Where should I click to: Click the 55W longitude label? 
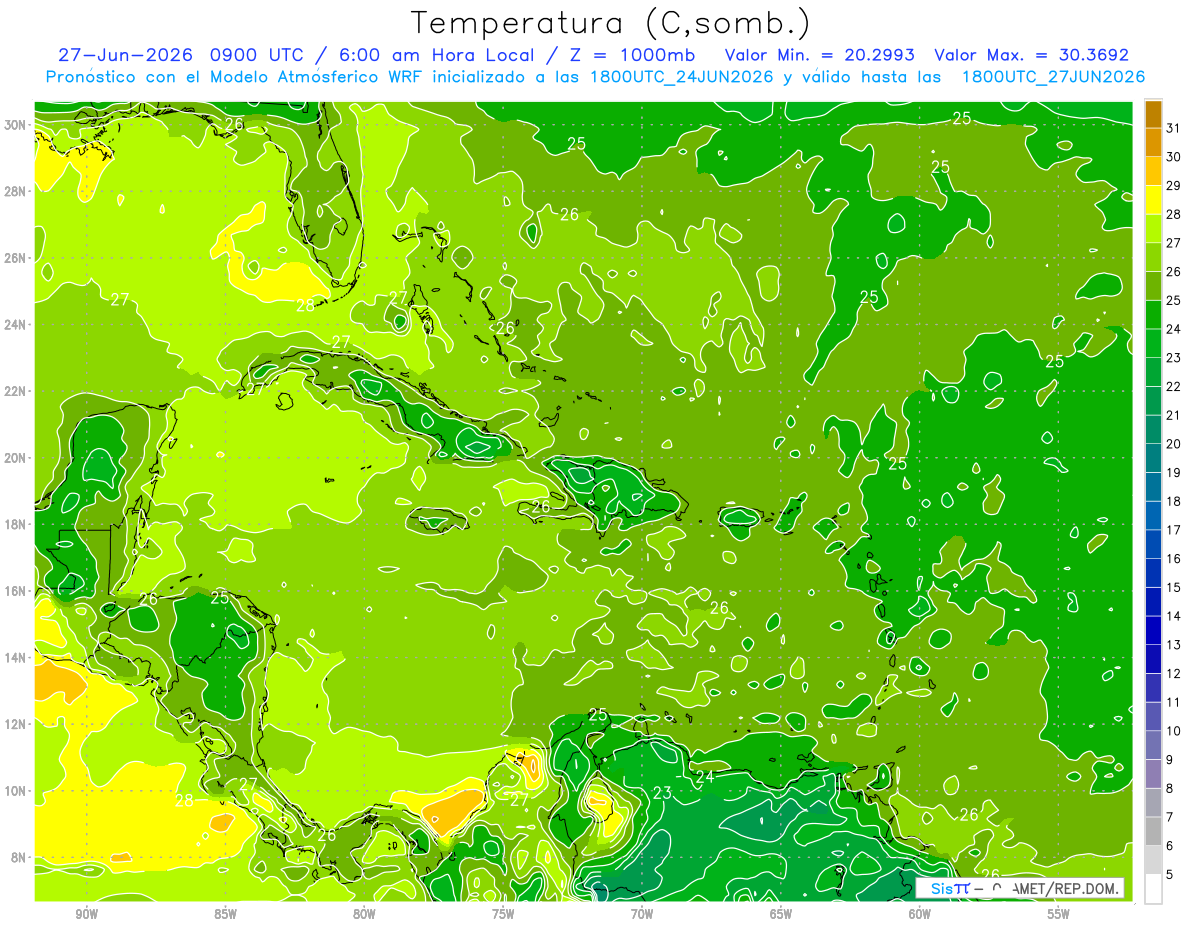pyautogui.click(x=1059, y=915)
